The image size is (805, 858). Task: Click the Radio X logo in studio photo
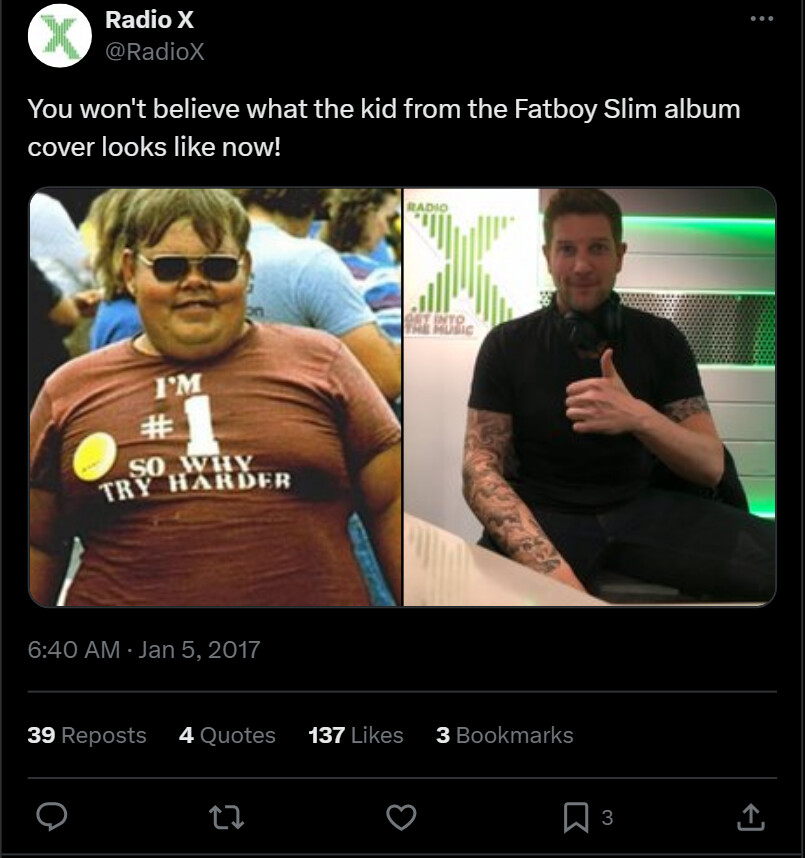462,267
